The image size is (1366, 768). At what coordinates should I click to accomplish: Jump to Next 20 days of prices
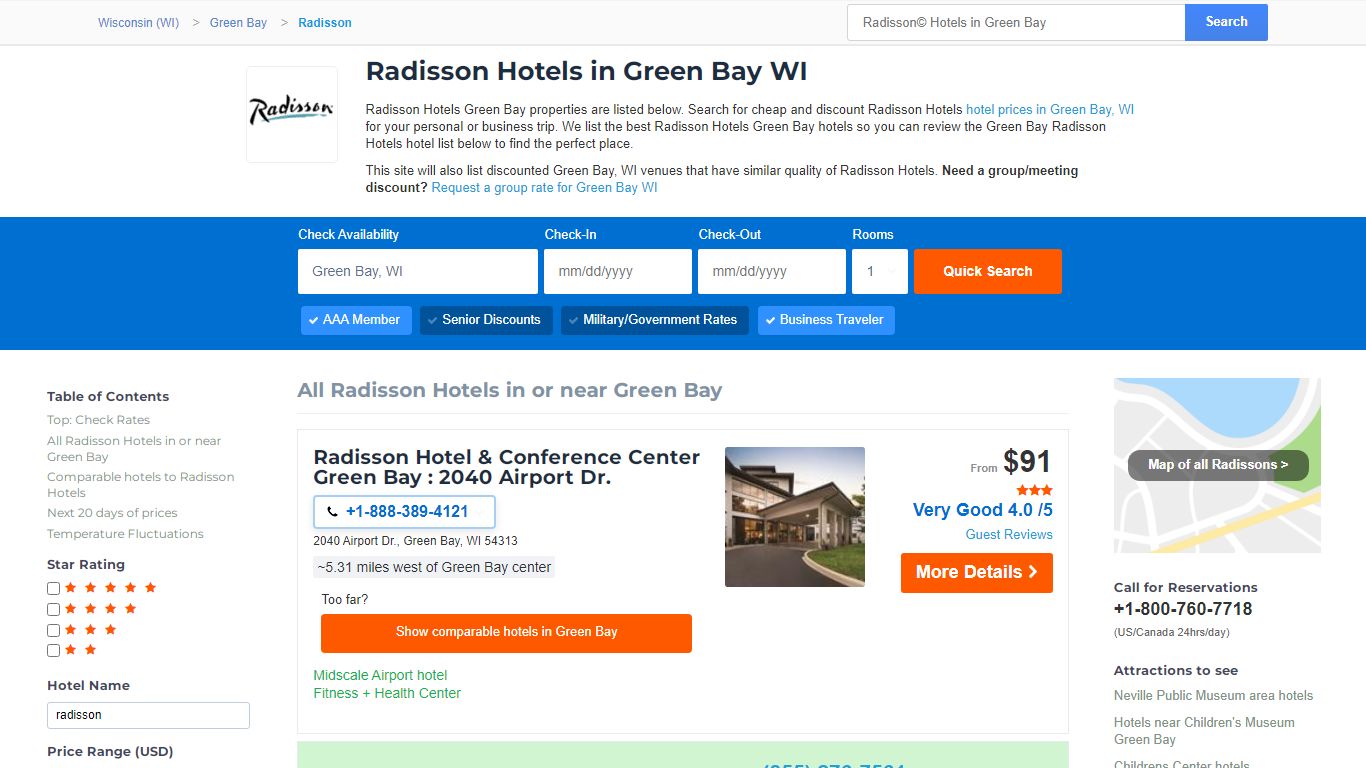click(112, 513)
